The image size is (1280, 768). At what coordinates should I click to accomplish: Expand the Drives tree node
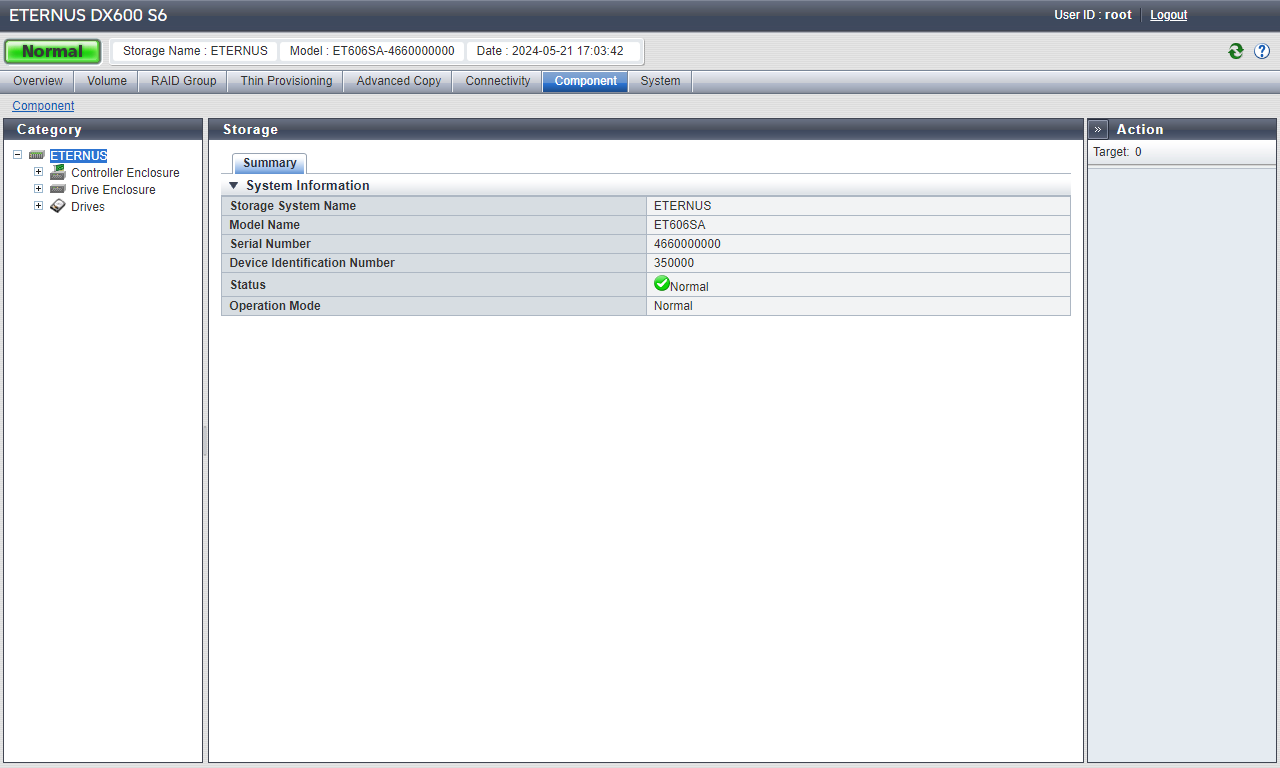(x=39, y=205)
